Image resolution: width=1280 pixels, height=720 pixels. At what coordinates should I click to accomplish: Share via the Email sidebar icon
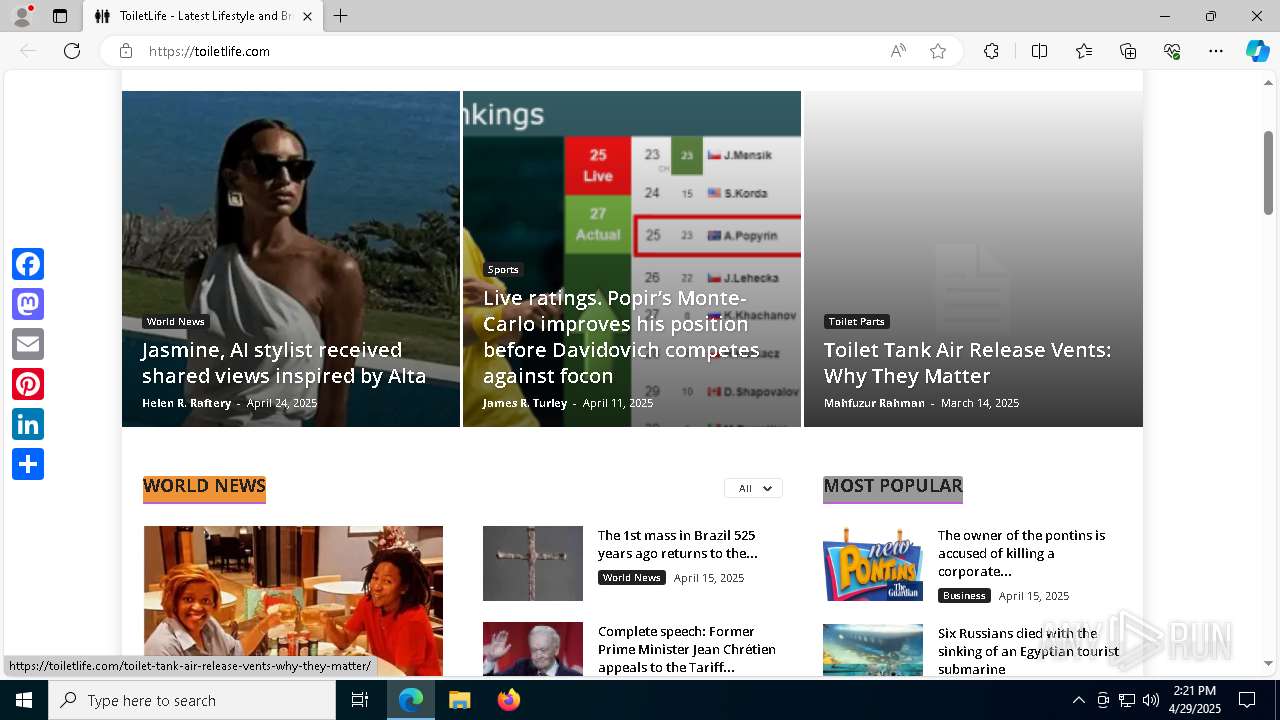point(28,344)
